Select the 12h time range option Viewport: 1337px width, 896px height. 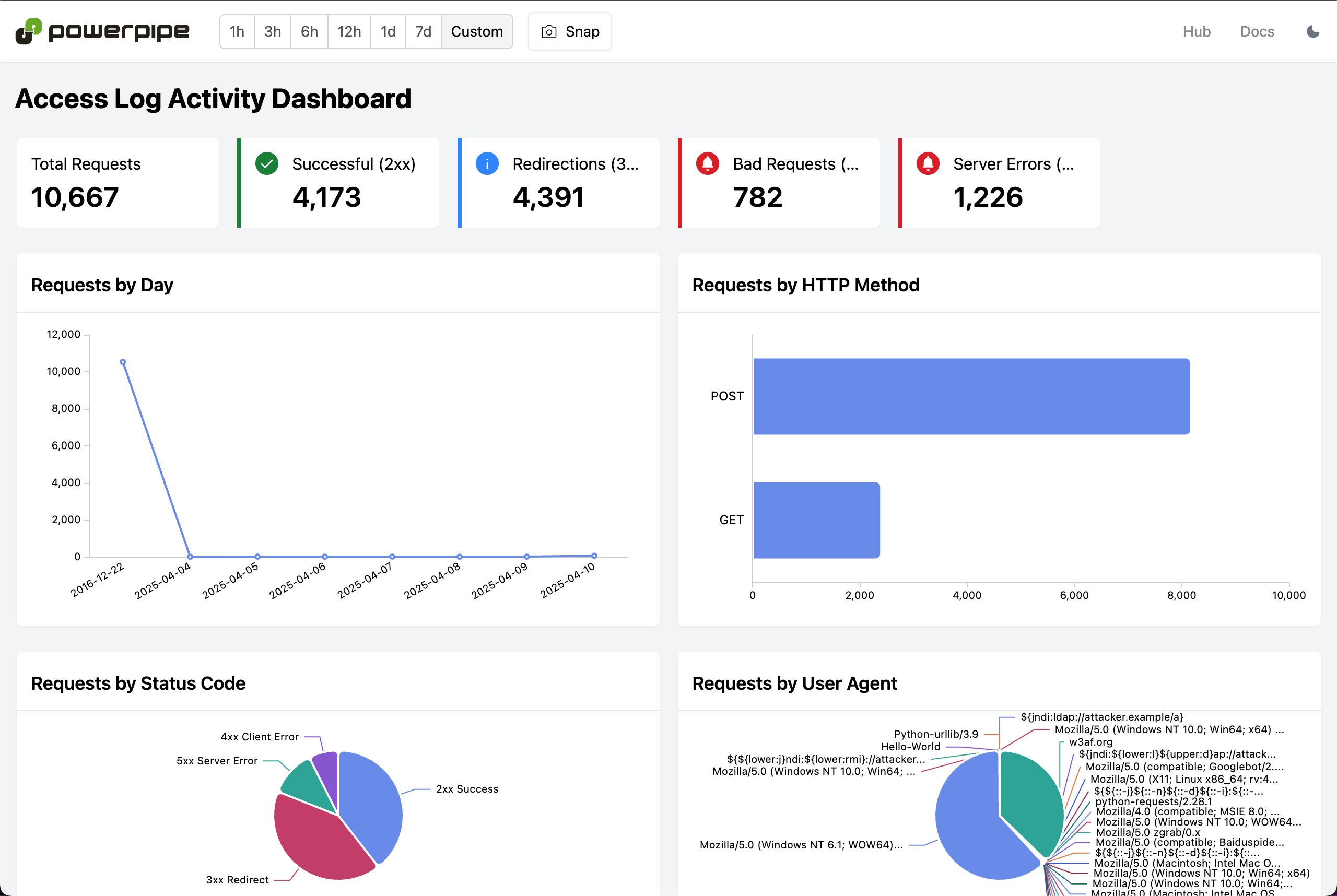point(349,31)
